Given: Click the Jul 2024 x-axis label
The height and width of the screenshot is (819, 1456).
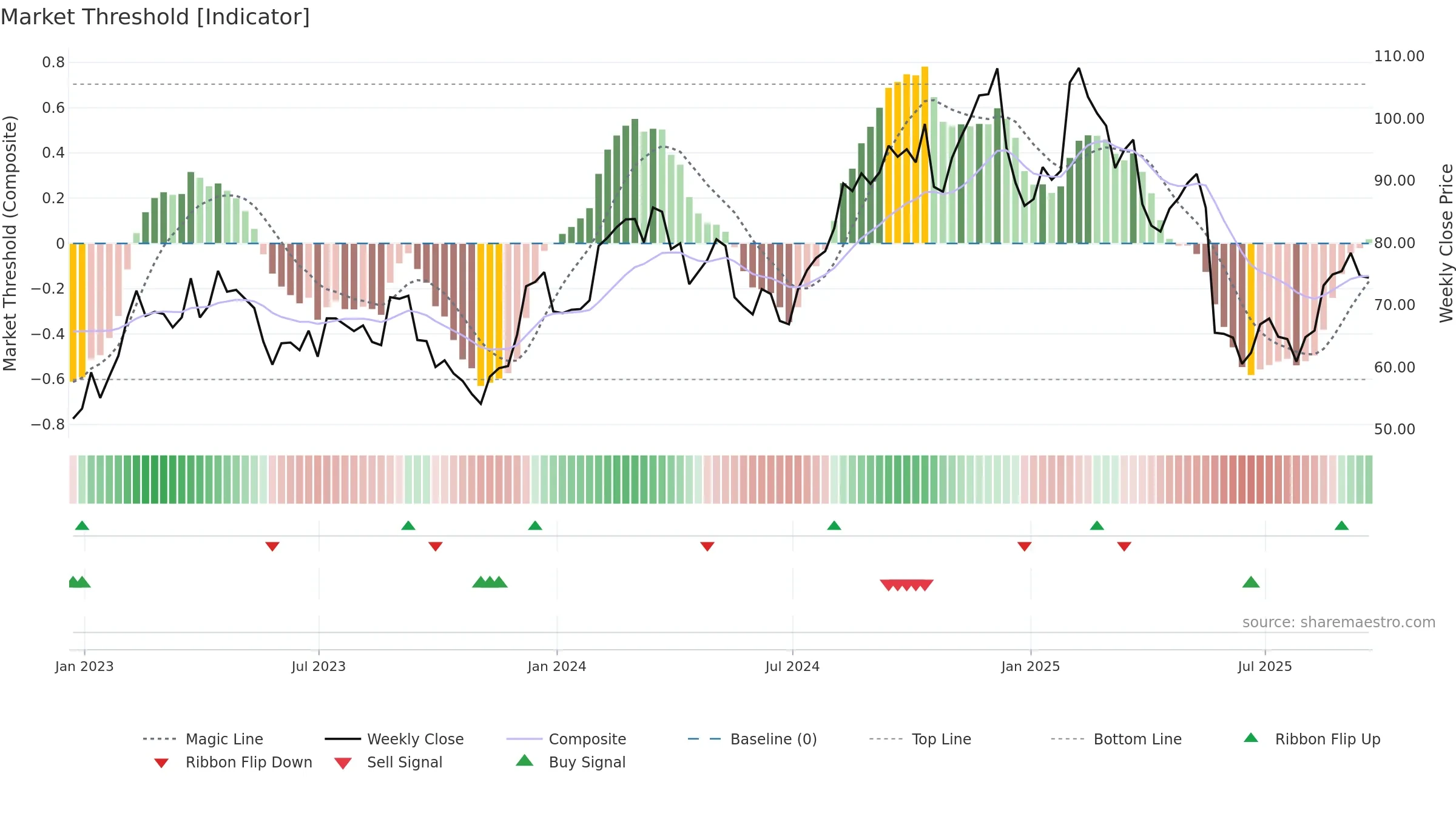Looking at the screenshot, I should pos(792,667).
